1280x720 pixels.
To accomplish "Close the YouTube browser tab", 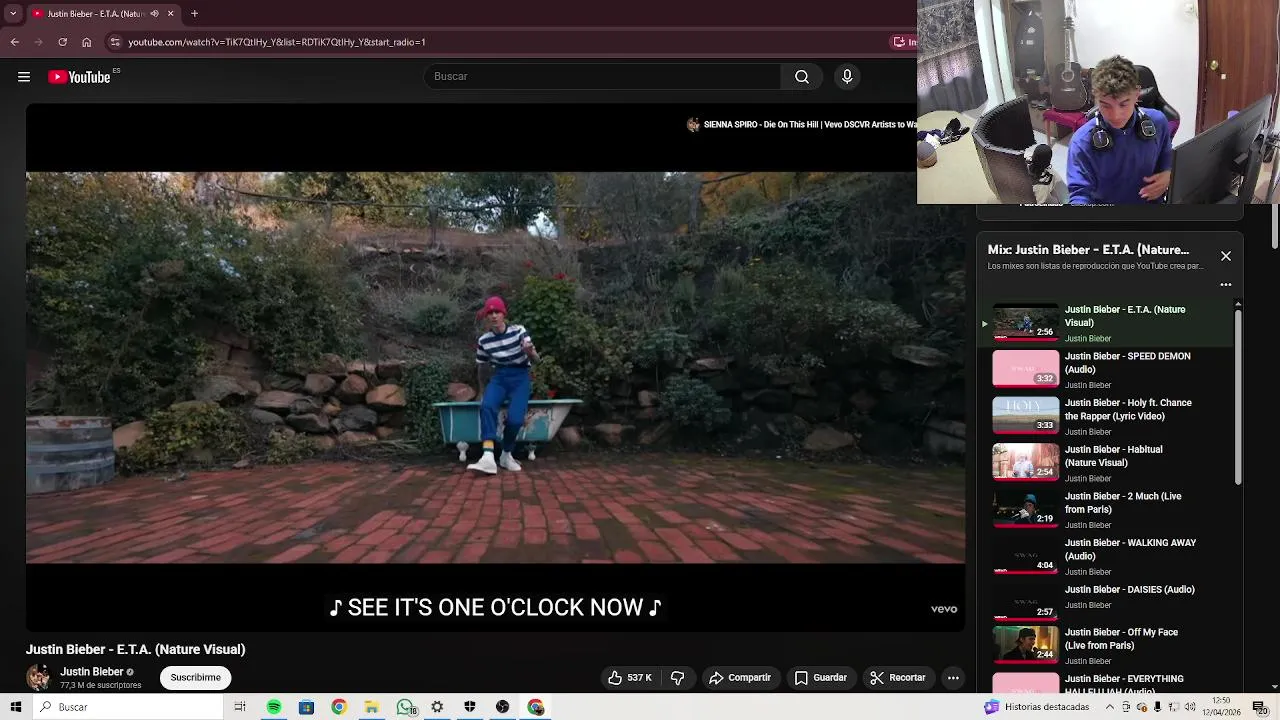I will (x=170, y=13).
